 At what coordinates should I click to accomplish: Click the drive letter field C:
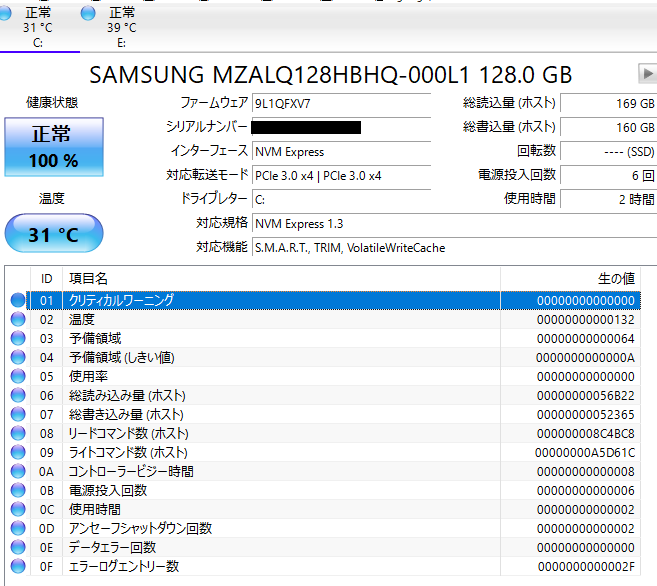click(341, 199)
